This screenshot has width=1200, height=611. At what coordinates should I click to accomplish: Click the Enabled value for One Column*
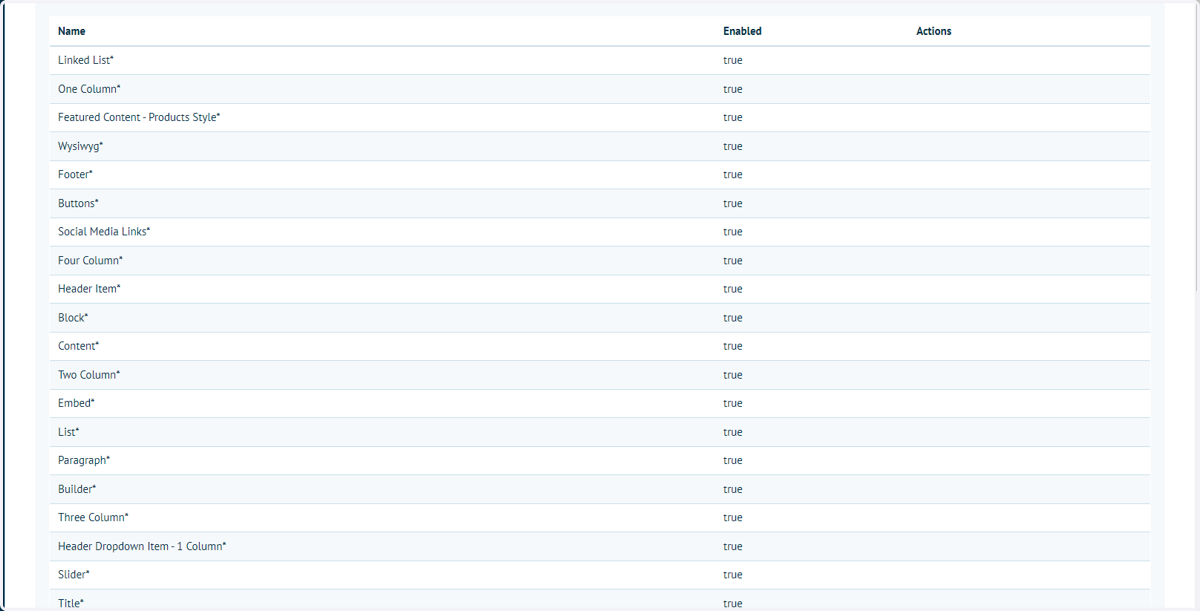[x=733, y=89]
